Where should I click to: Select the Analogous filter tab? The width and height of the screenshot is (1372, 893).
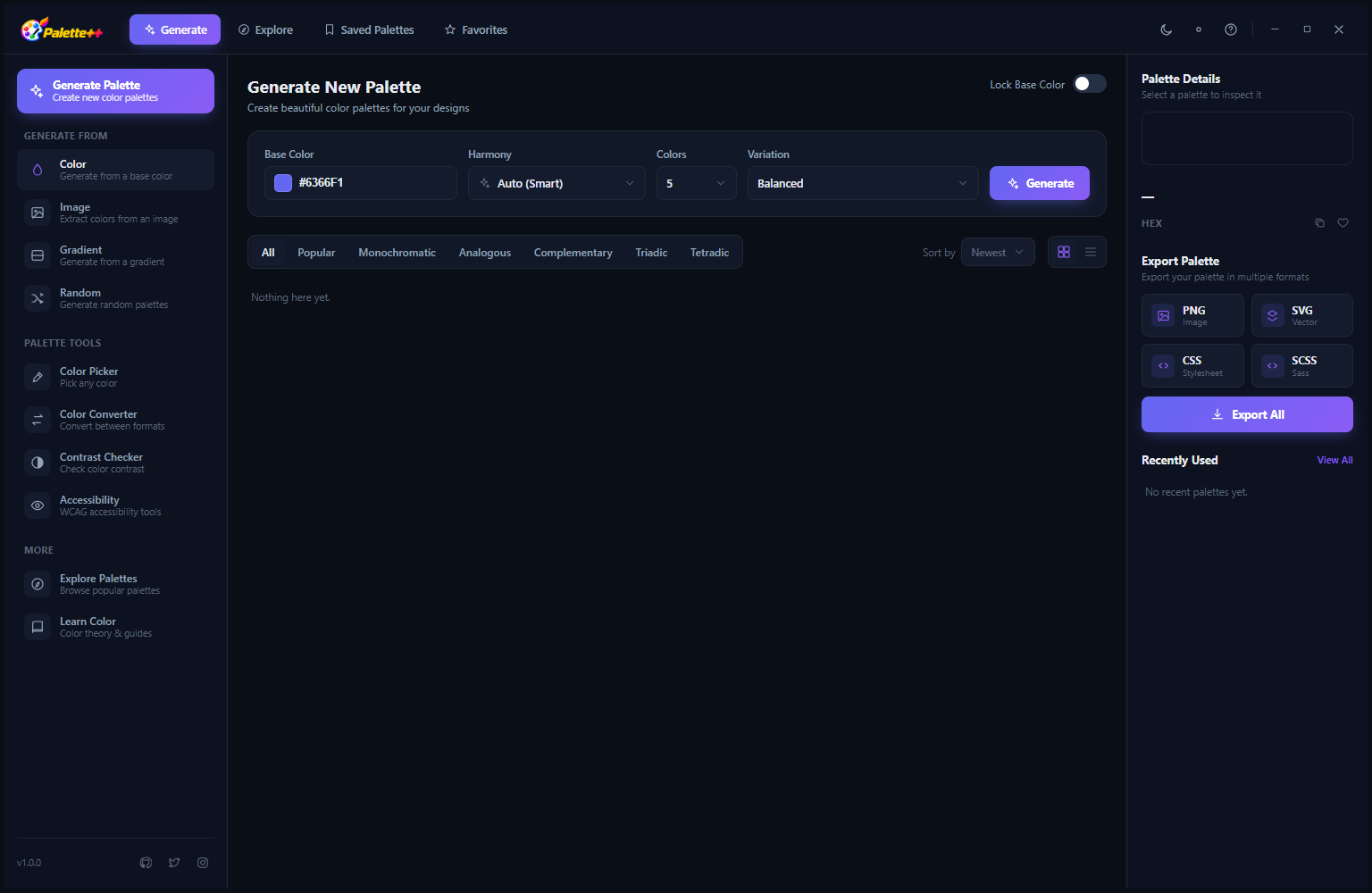(x=485, y=253)
